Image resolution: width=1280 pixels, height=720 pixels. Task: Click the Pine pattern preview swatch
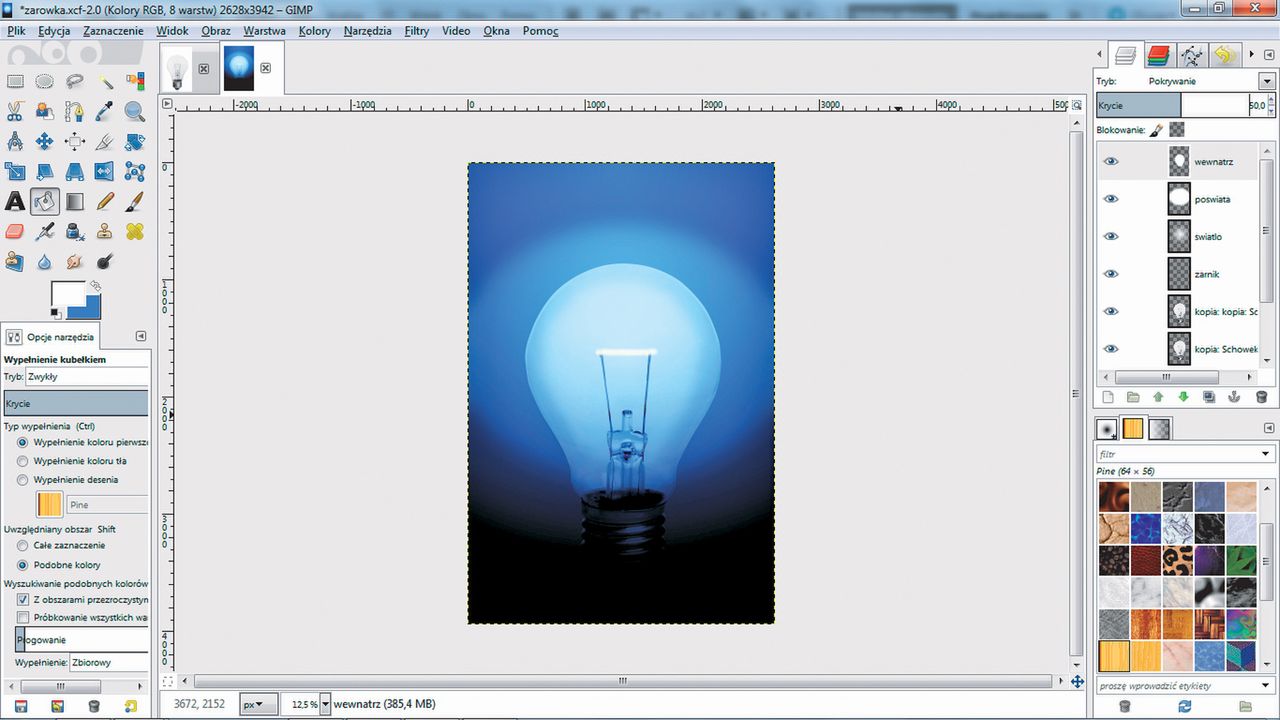(x=50, y=504)
